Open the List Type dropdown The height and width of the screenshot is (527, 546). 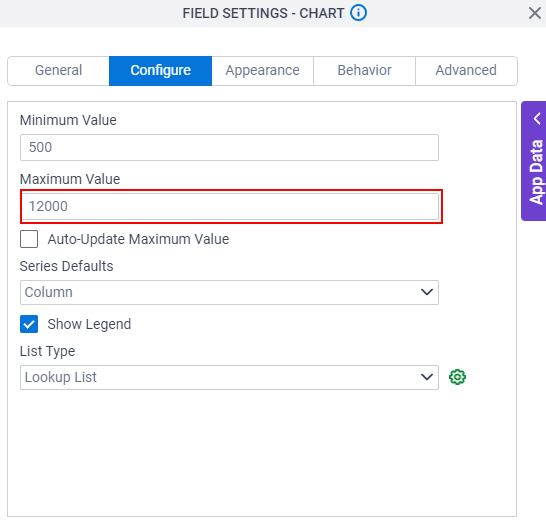point(229,377)
